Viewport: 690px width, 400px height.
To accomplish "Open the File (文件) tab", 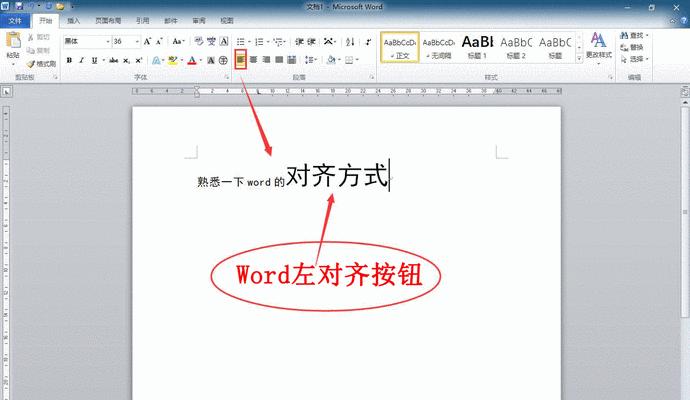I will tap(15, 21).
